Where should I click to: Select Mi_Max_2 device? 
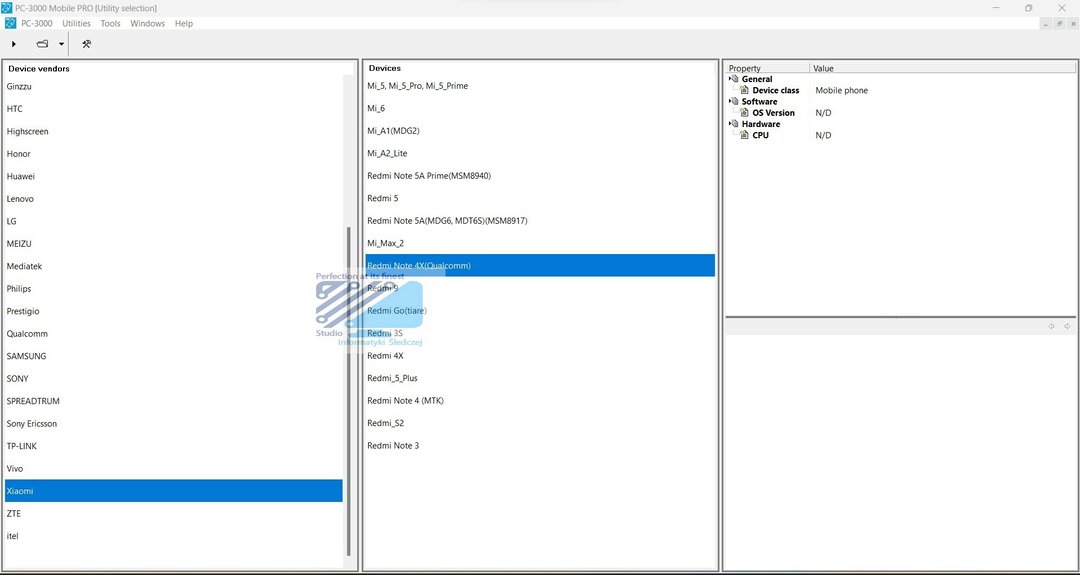pyautogui.click(x=540, y=243)
